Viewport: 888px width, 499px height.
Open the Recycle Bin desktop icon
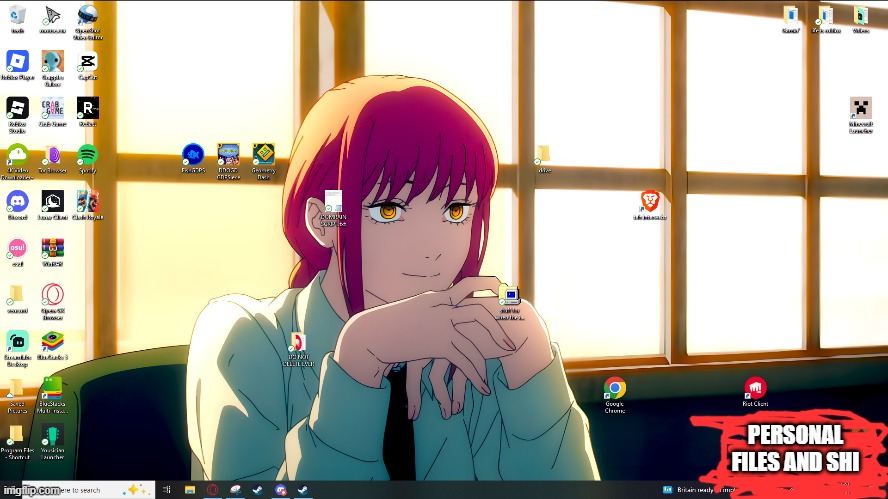[18, 19]
